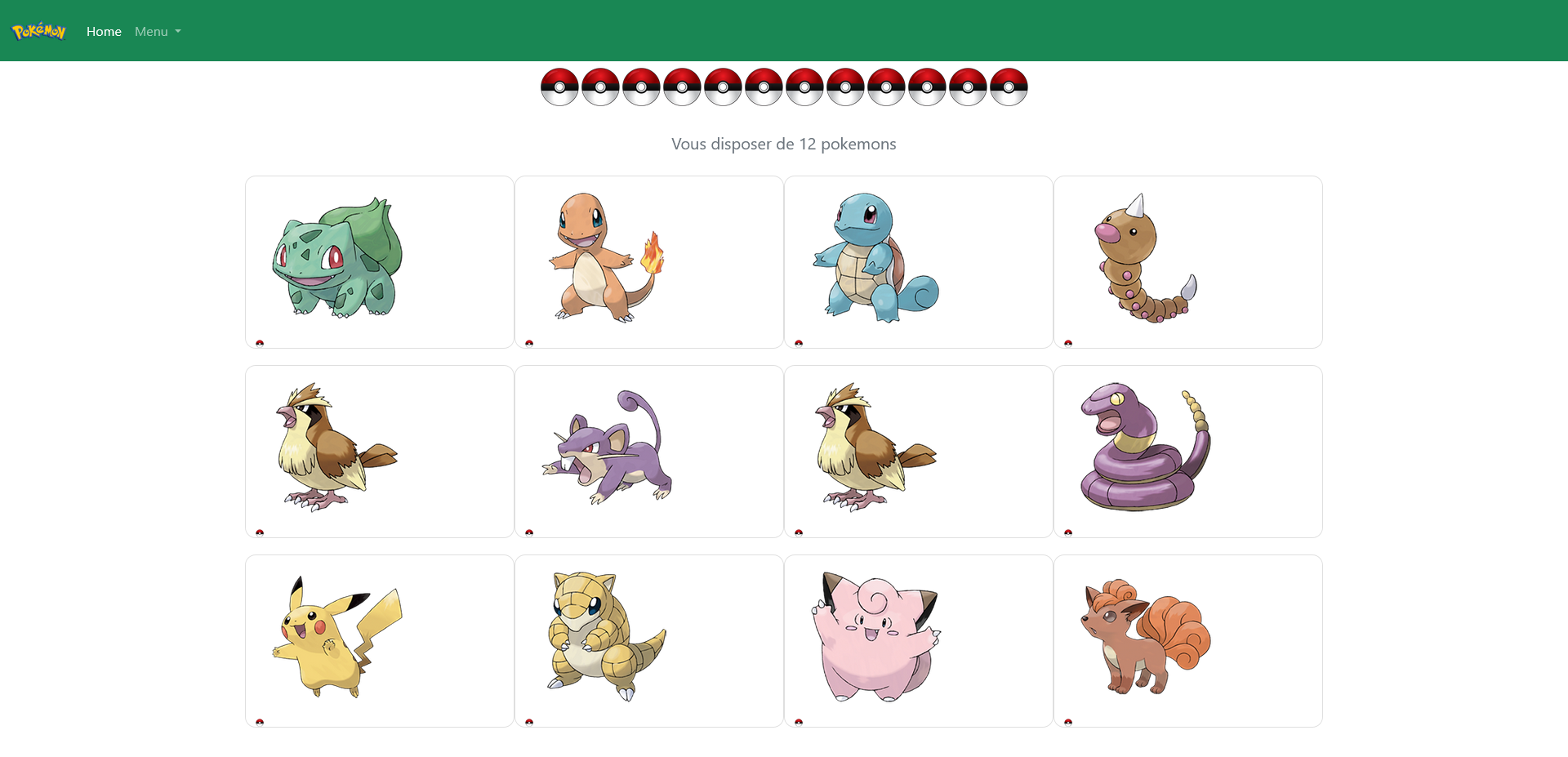Click small Pokéball under Bulbasaur card
Screen dimensions: 1568x757
pyautogui.click(x=260, y=343)
